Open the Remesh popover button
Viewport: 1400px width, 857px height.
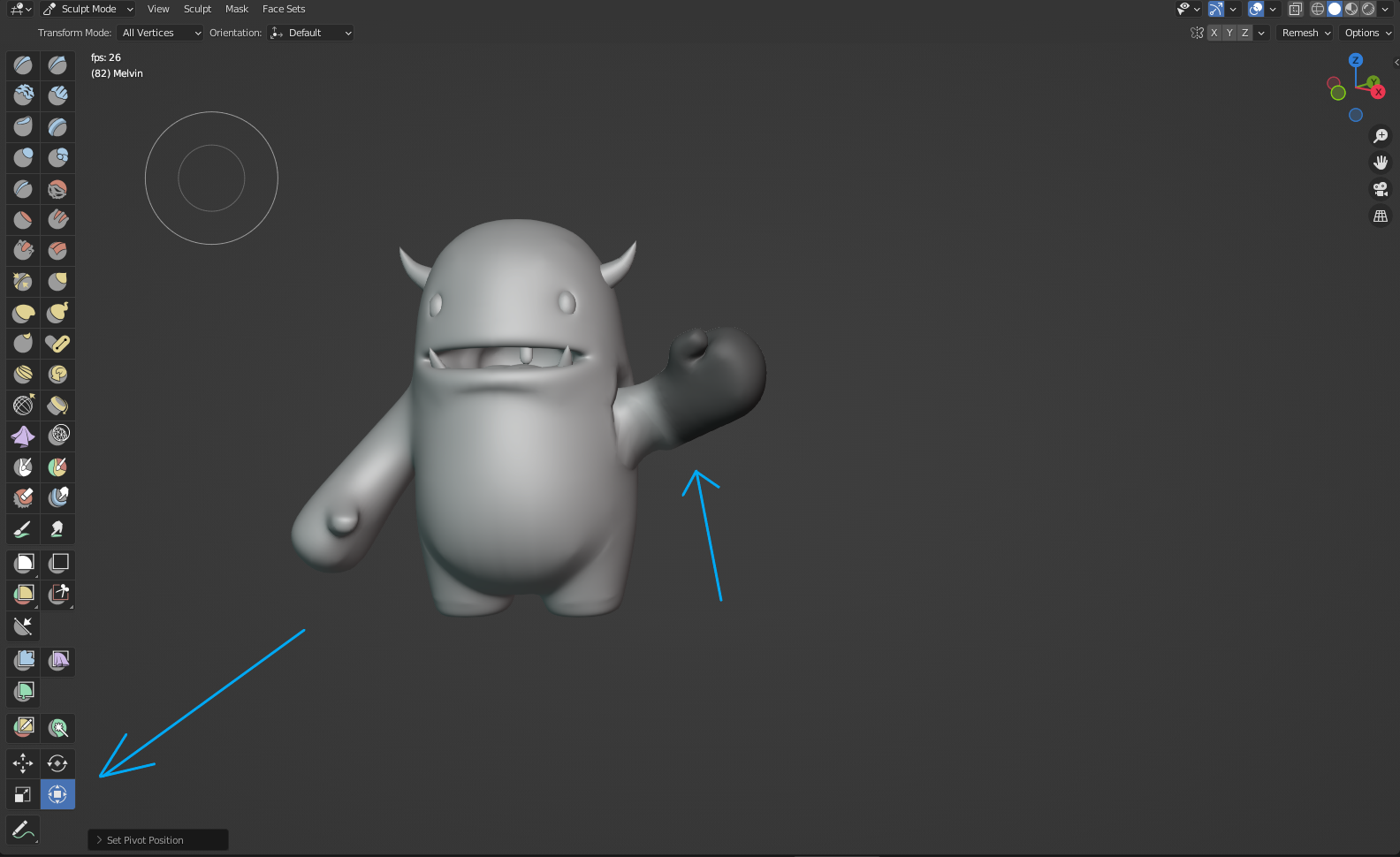1305,33
